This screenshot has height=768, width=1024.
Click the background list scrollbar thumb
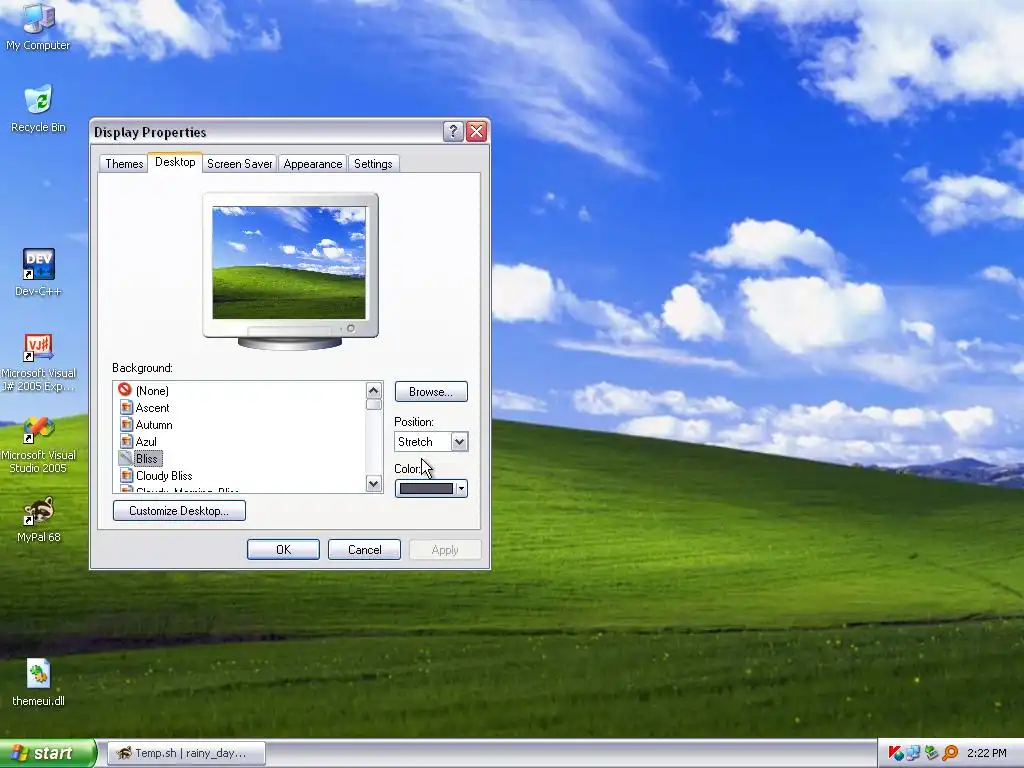point(374,405)
